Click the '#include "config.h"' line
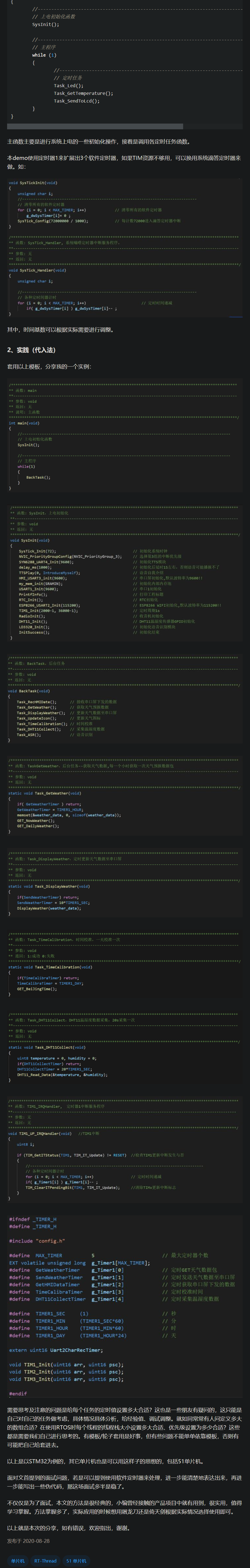 [x=37, y=1241]
